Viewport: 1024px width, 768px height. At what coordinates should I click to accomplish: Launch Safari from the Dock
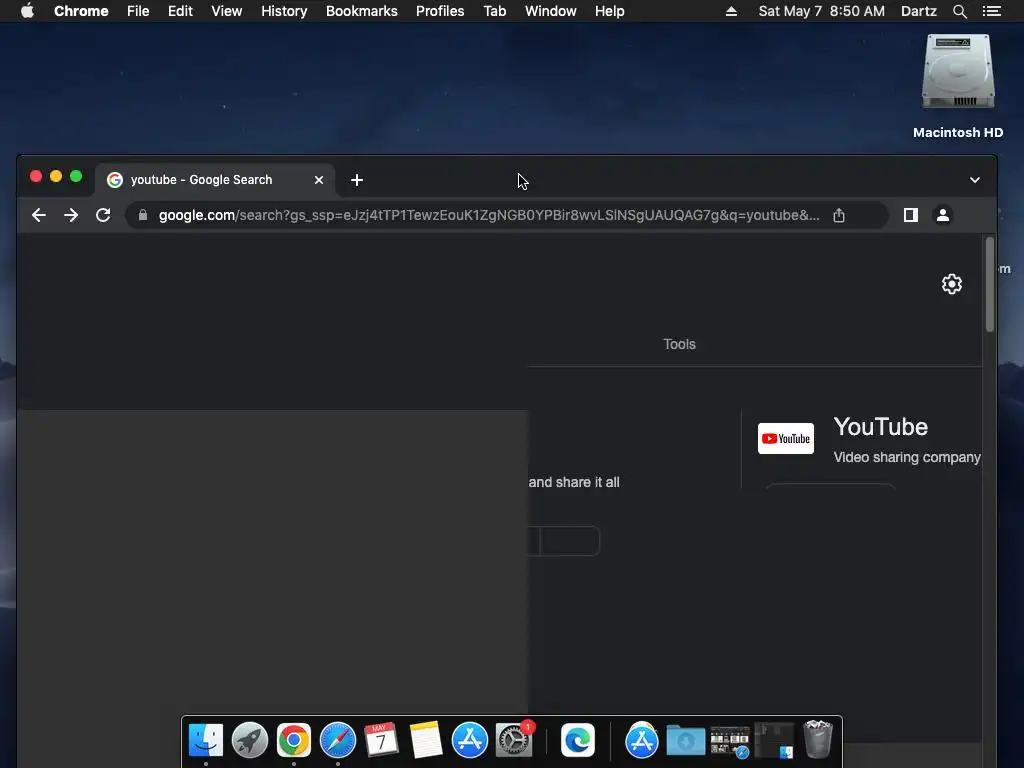(338, 741)
